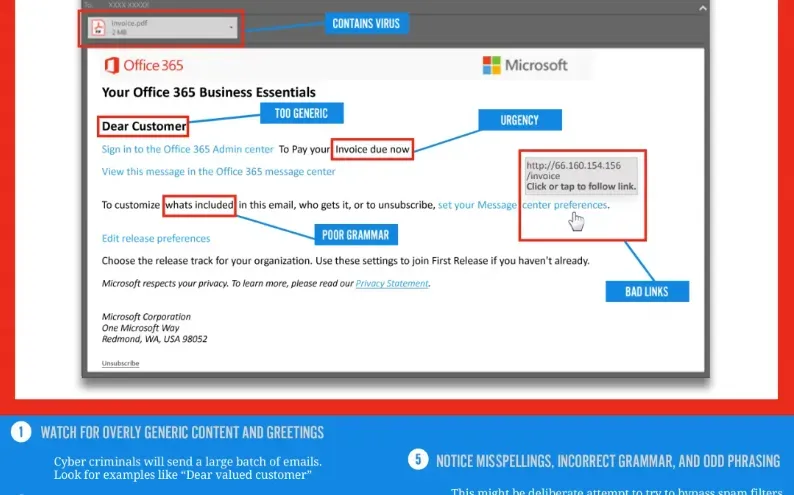
Task: Click the link tooltip showing 66.160.154.156 URL
Action: 582,176
